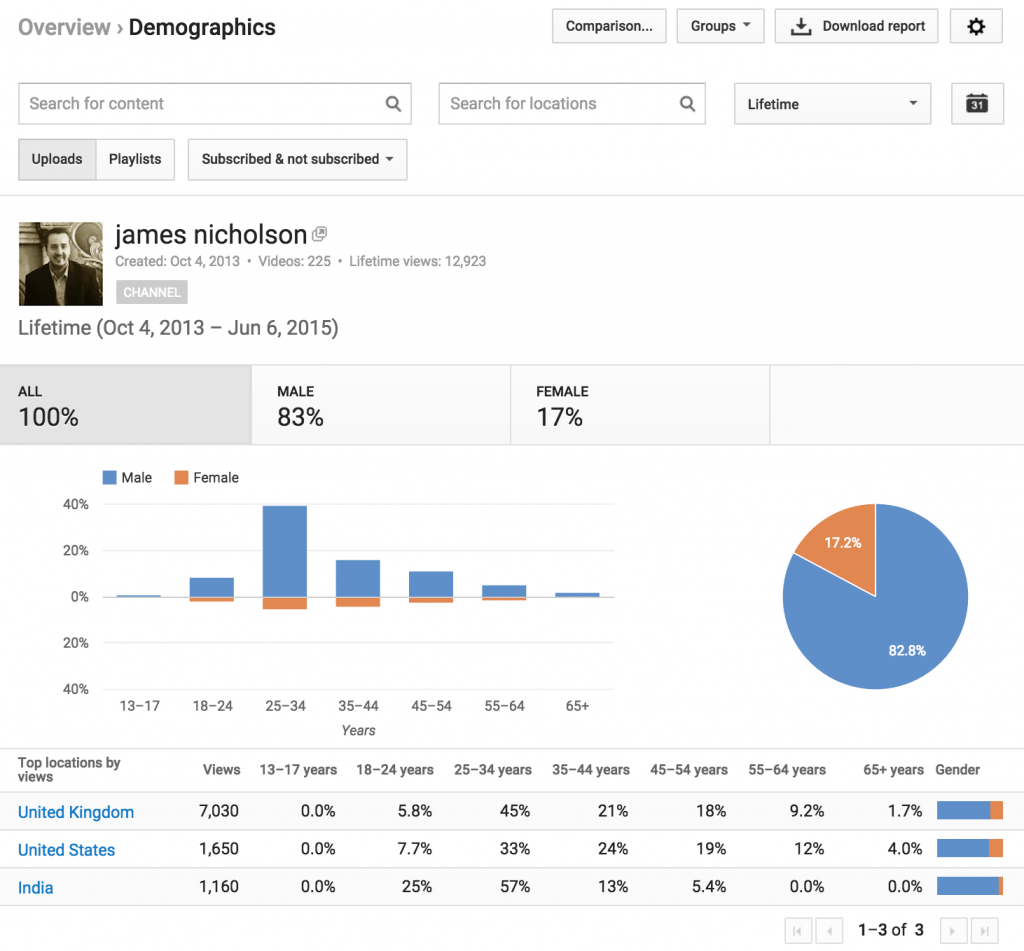Focus the Search for content field
The height and width of the screenshot is (951, 1024).
(200, 104)
